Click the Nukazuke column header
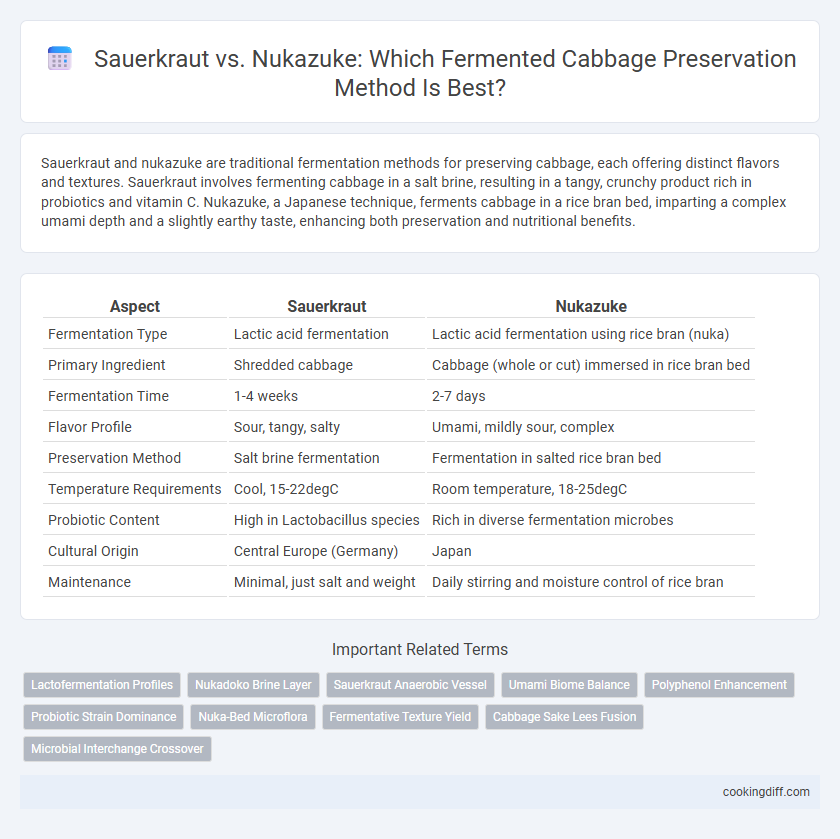Screen dimensions: 840x839 [591, 306]
